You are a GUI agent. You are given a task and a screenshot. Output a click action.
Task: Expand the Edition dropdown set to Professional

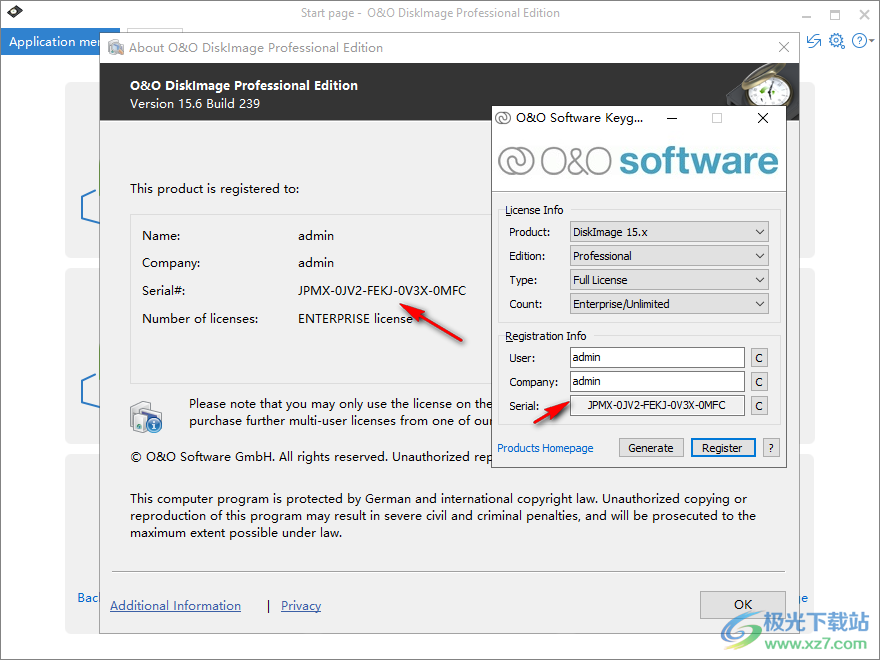point(761,255)
